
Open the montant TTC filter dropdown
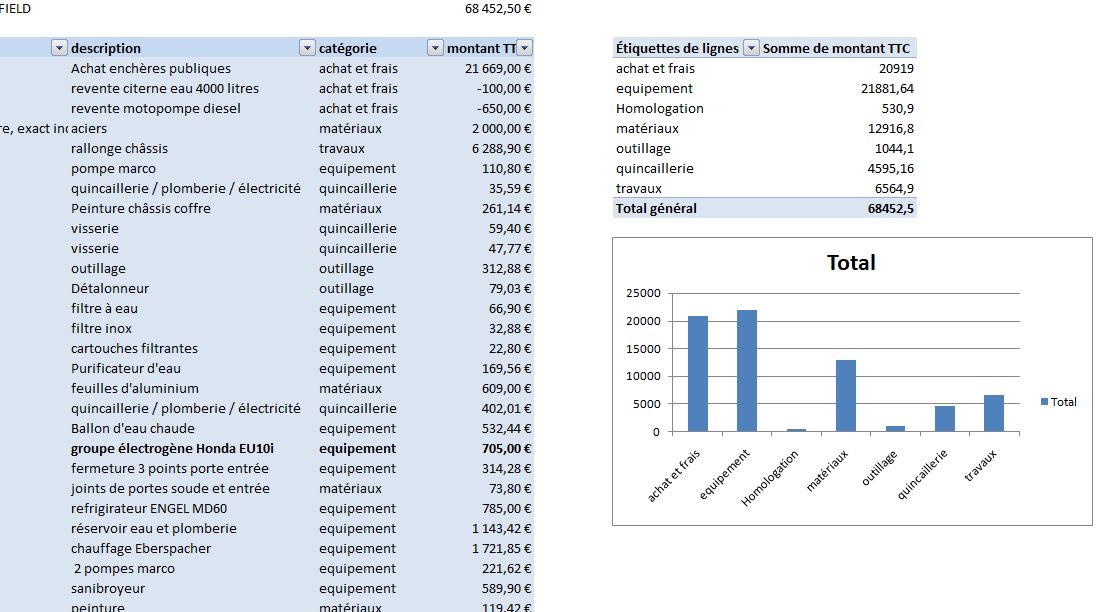pos(525,48)
